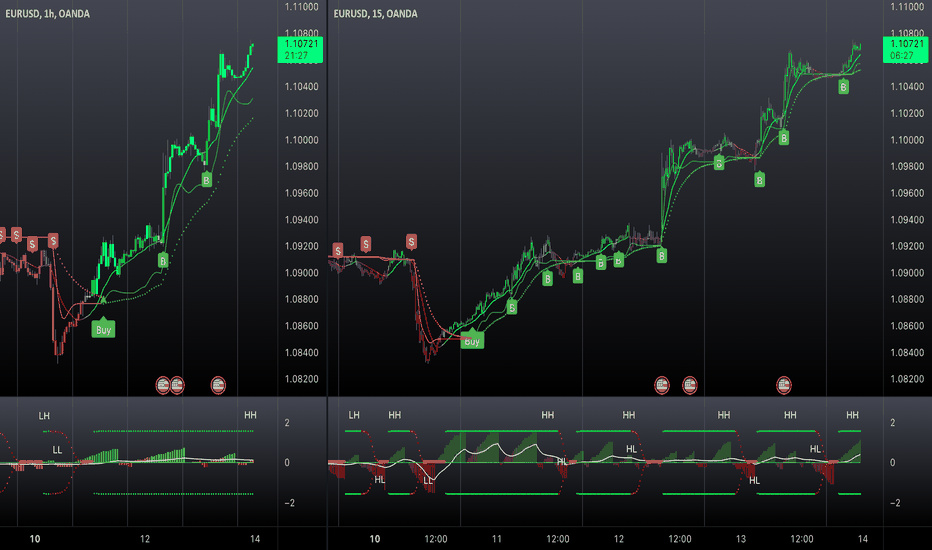This screenshot has width=932, height=550.
Task: Click the 1.10000 level on 1h price axis
Action: pos(301,140)
